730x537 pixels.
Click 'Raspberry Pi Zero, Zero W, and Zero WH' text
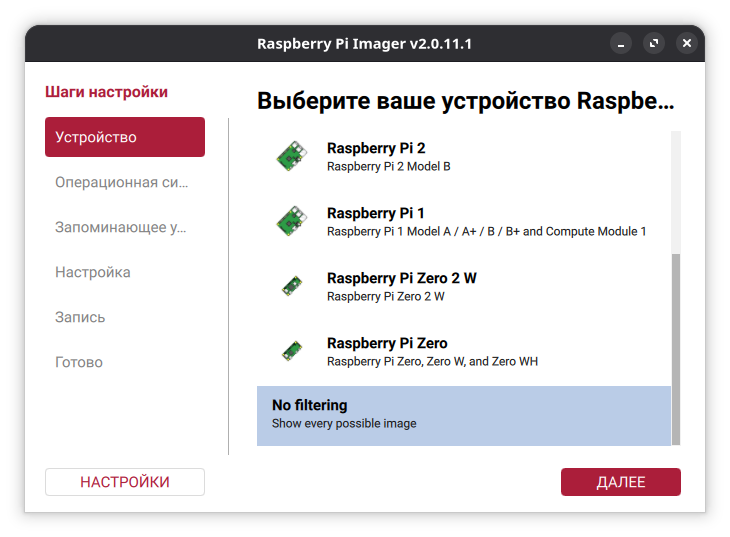coord(433,361)
